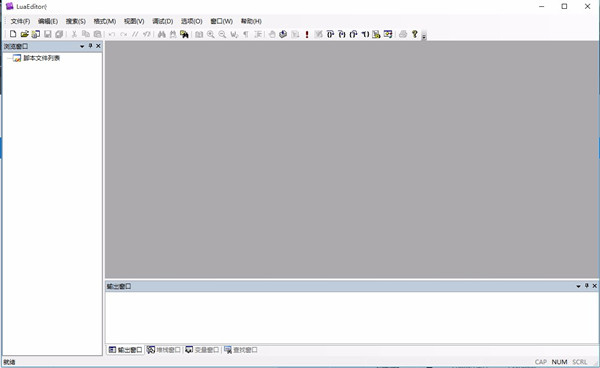Click the zoom in magnifier icon
This screenshot has height=368, width=600.
[210, 34]
